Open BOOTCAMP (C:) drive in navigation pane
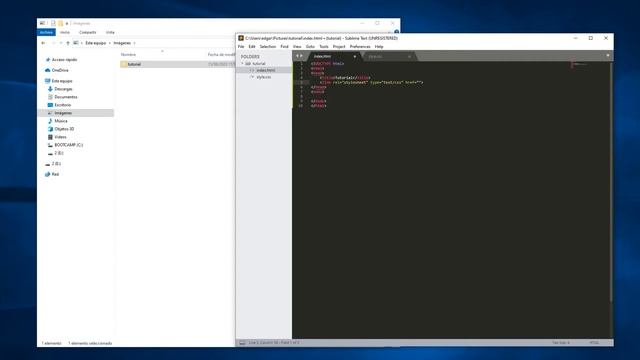 [x=69, y=145]
